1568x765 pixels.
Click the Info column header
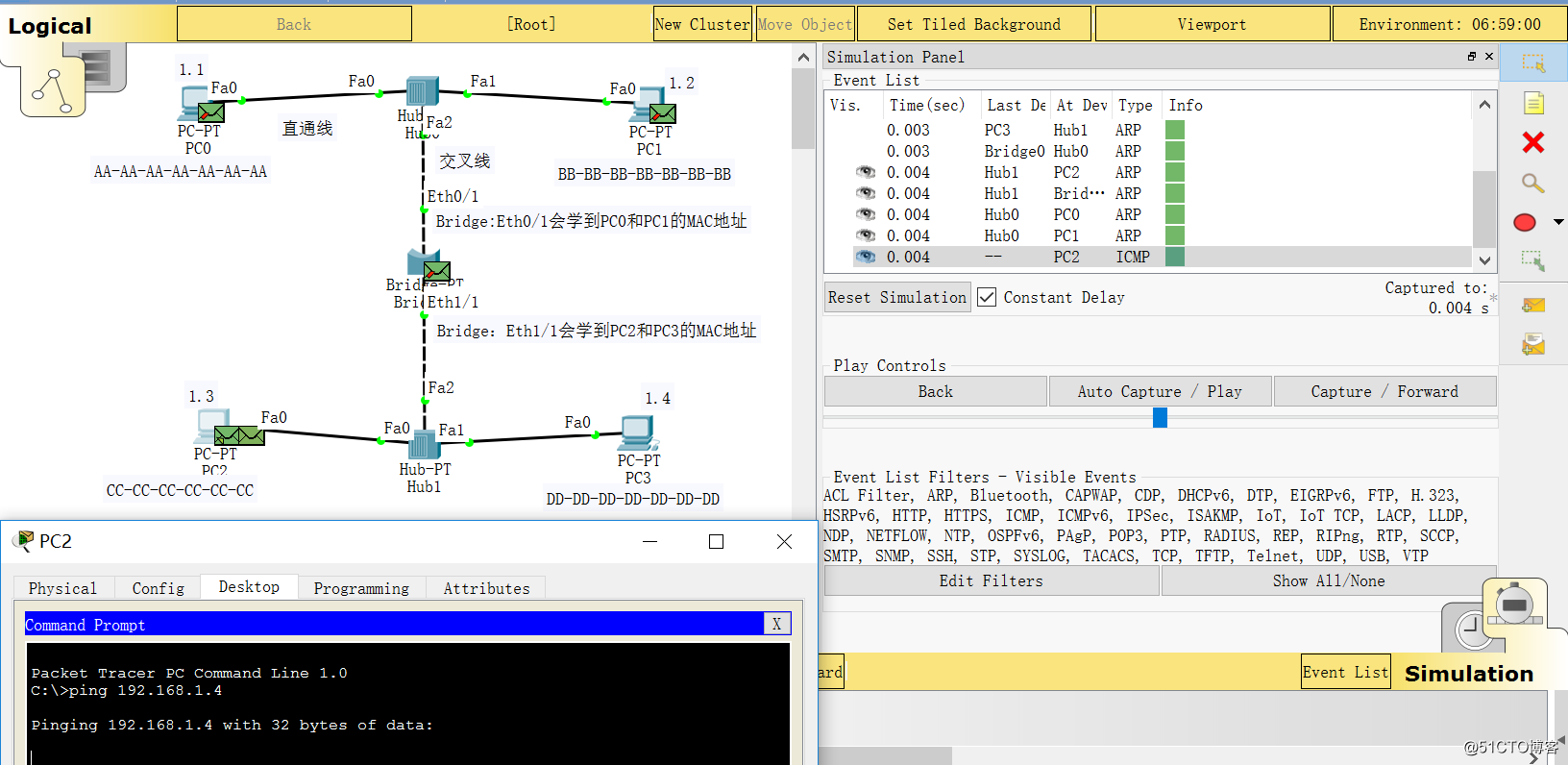(1186, 105)
